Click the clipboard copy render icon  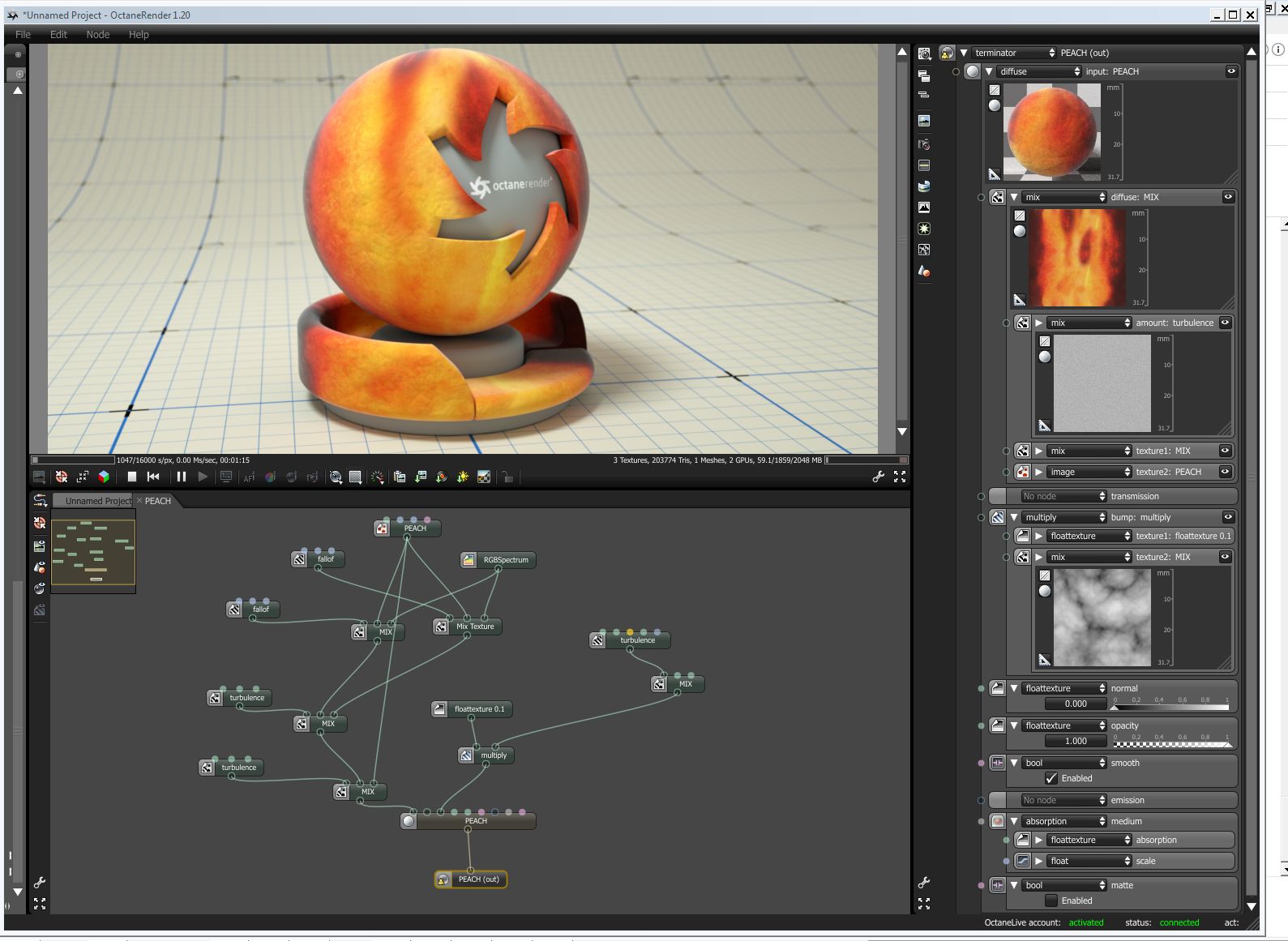(400, 477)
